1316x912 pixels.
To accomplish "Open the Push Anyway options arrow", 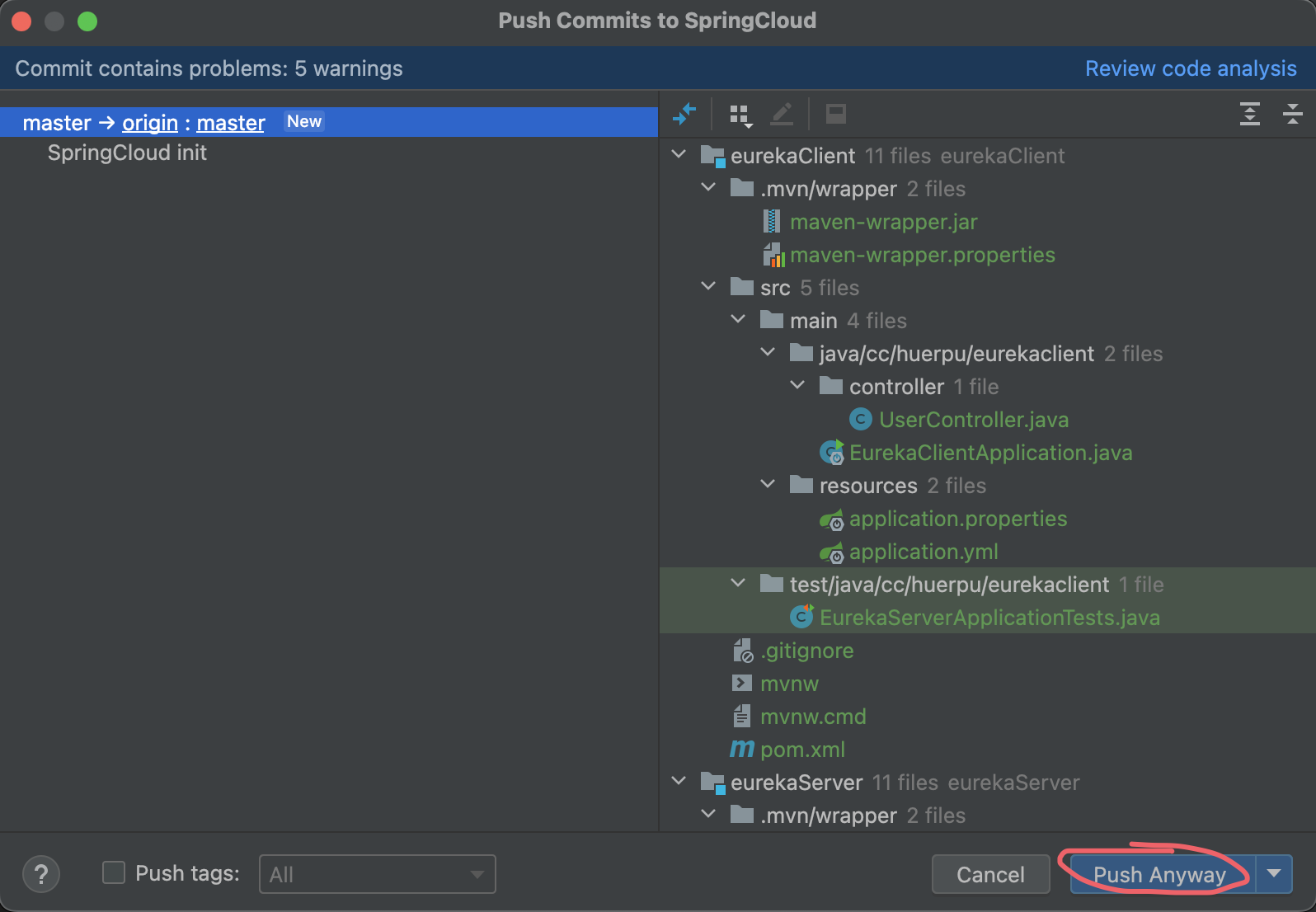I will (x=1274, y=874).
